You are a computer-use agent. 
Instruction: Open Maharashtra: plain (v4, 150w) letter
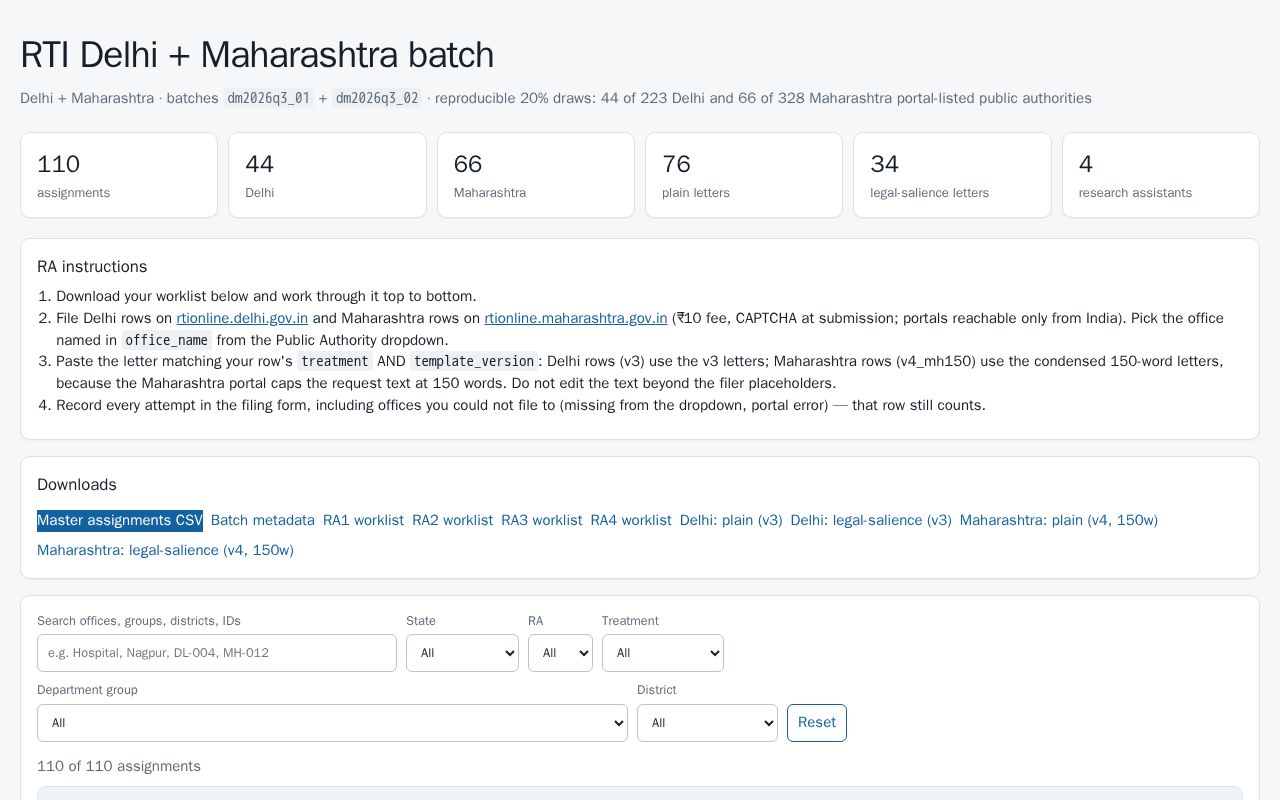[1059, 520]
